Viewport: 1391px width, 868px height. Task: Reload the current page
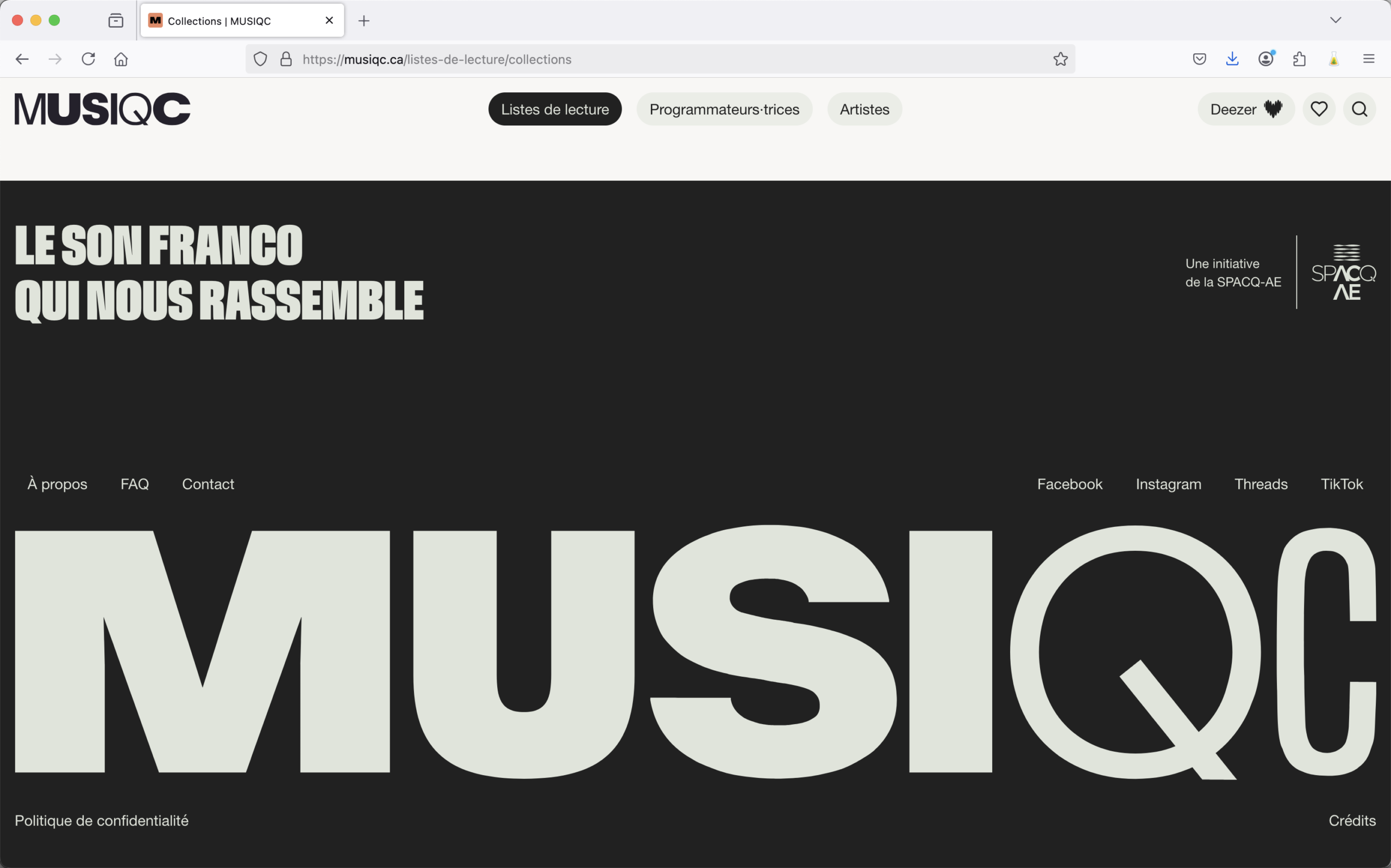[89, 59]
